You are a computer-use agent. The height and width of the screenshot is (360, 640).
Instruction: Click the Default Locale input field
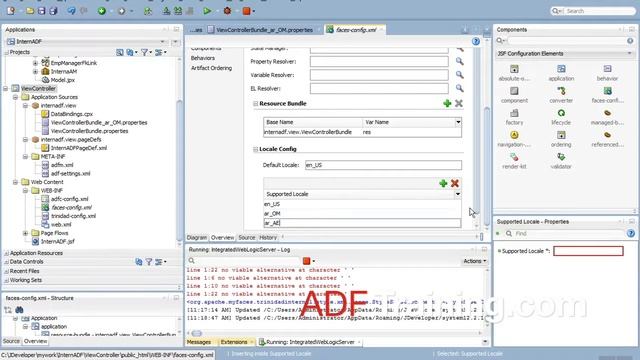click(383, 165)
